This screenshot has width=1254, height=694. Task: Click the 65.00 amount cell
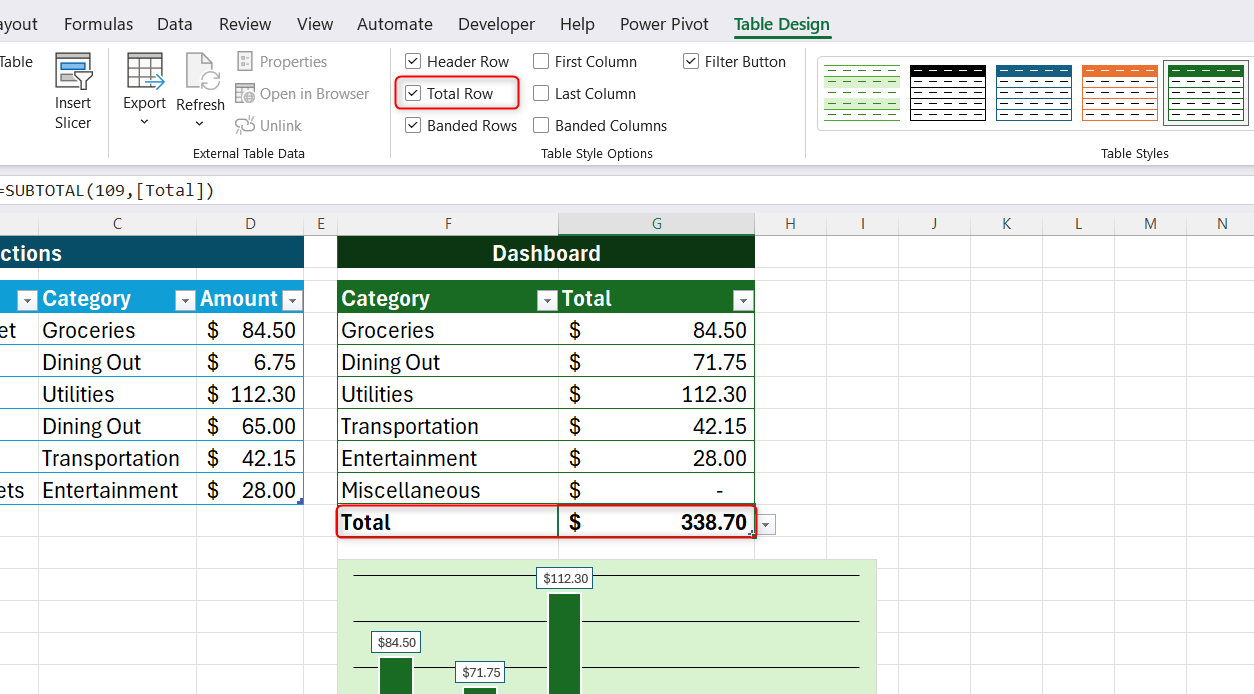pos(250,426)
